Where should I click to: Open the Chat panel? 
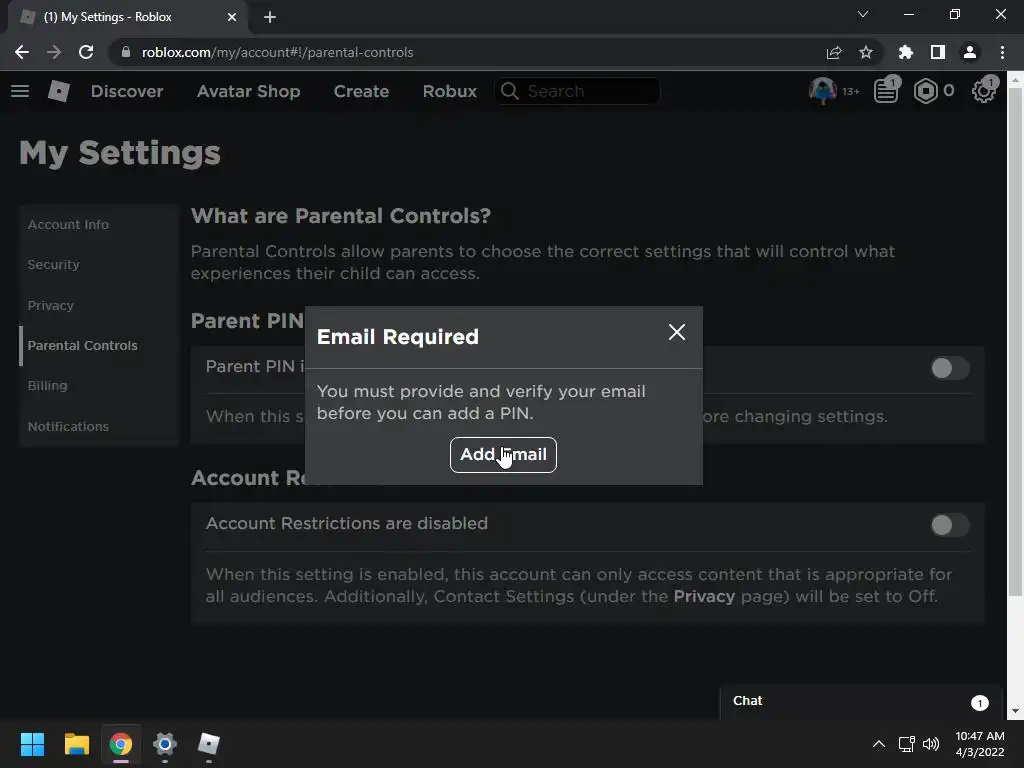pos(863,702)
